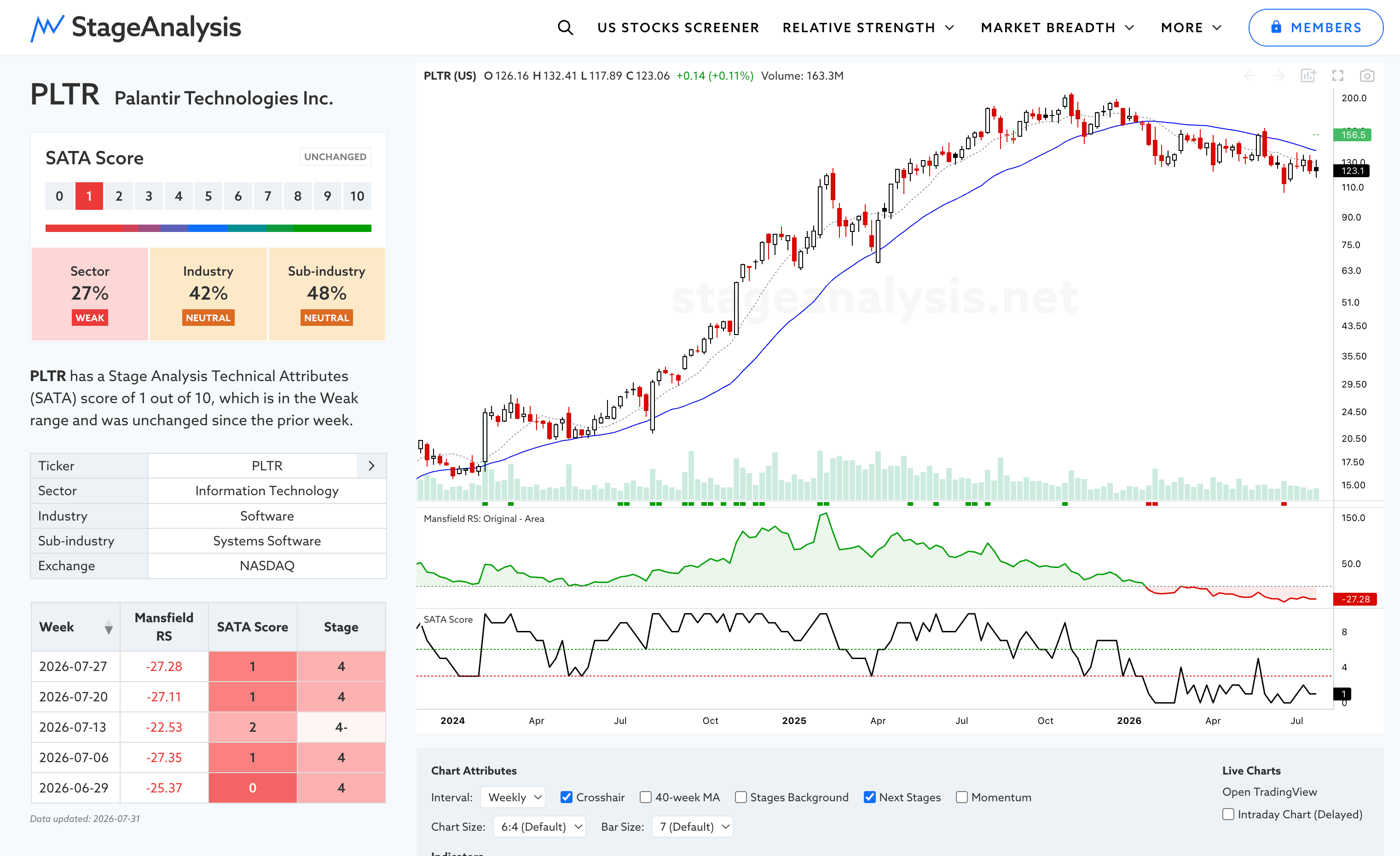This screenshot has height=856, width=1400.
Task: Click the 2025 time axis label
Action: click(794, 720)
